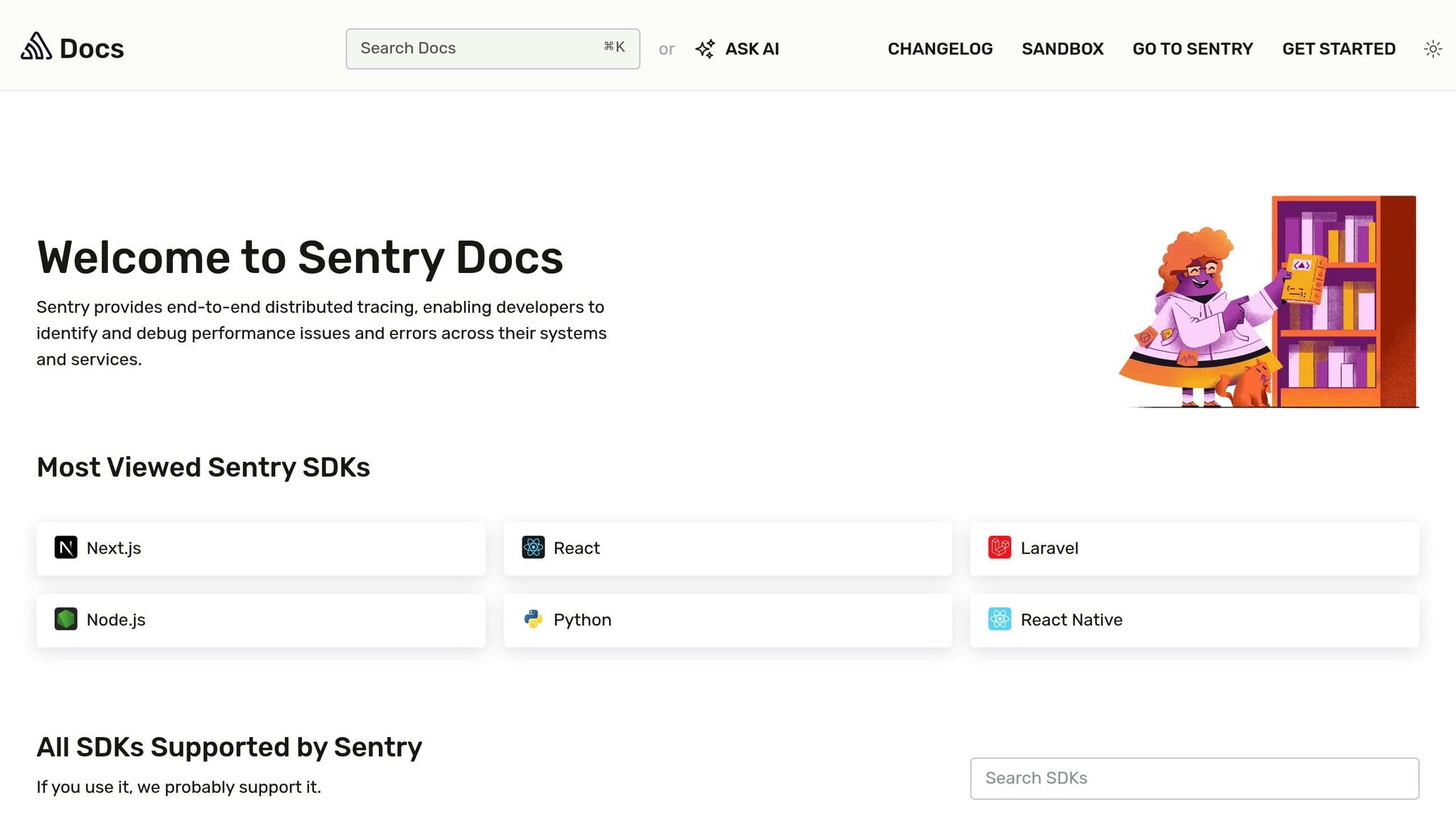Toggle the light/dark theme sun icon
Screen dimensions: 1456x819
pyautogui.click(x=1433, y=49)
